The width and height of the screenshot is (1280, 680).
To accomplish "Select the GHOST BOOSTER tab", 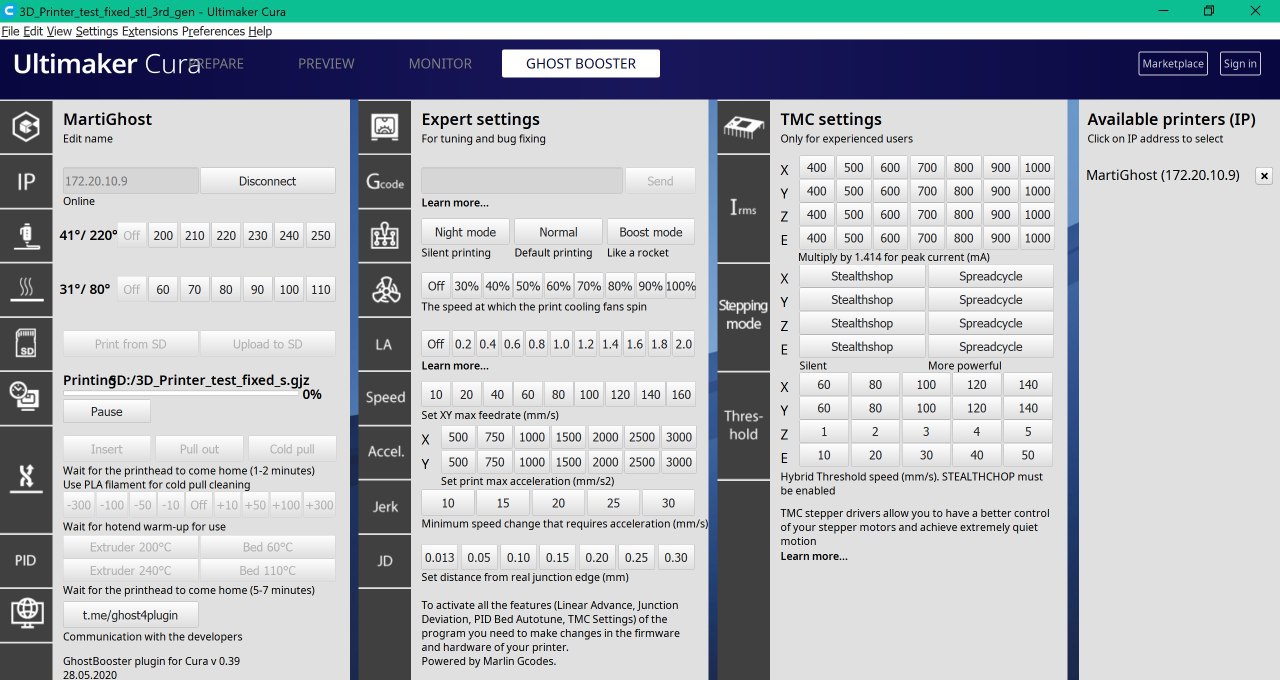I will pyautogui.click(x=581, y=63).
